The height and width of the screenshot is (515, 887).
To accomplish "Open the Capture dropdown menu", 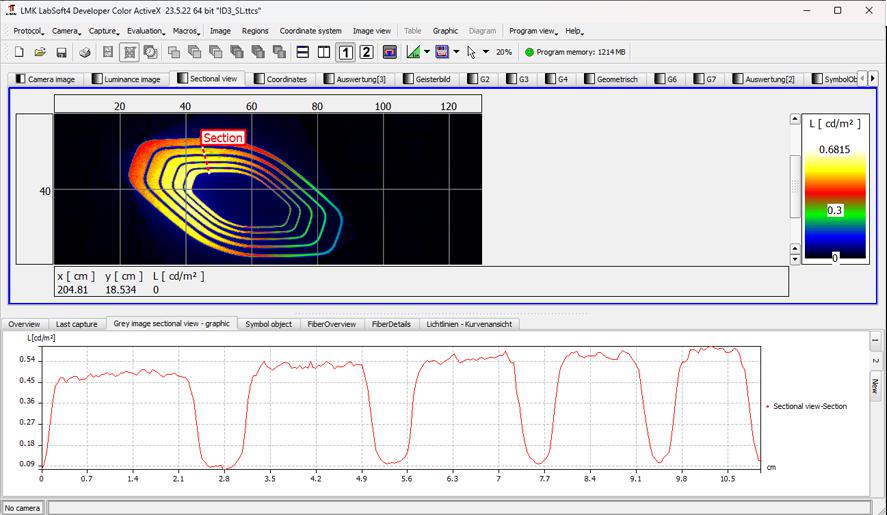I will pyautogui.click(x=104, y=31).
